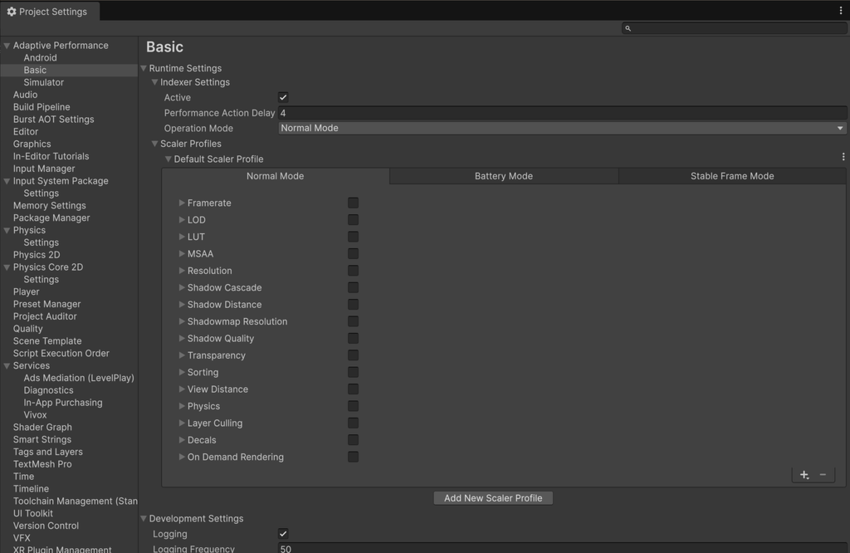Switch to the Normal Mode tab

[275, 176]
